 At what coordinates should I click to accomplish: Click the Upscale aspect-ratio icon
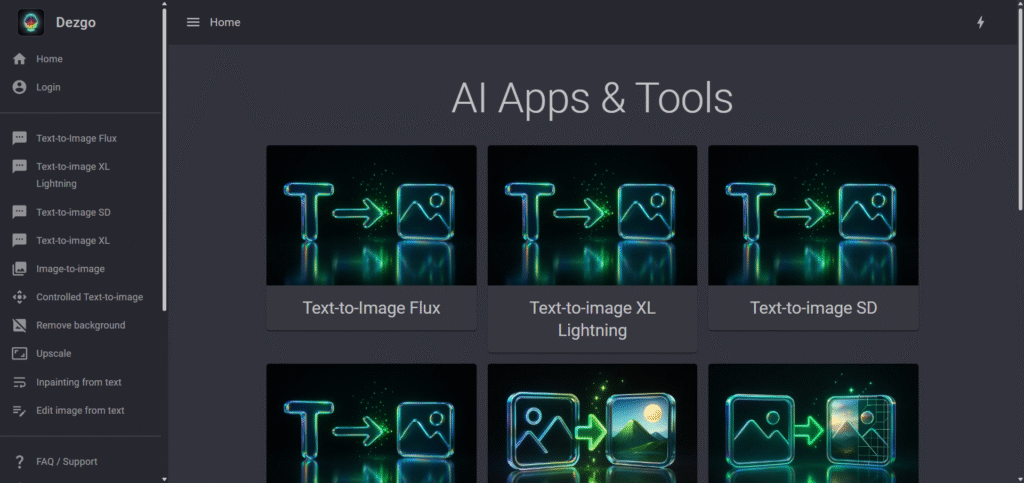coord(20,353)
